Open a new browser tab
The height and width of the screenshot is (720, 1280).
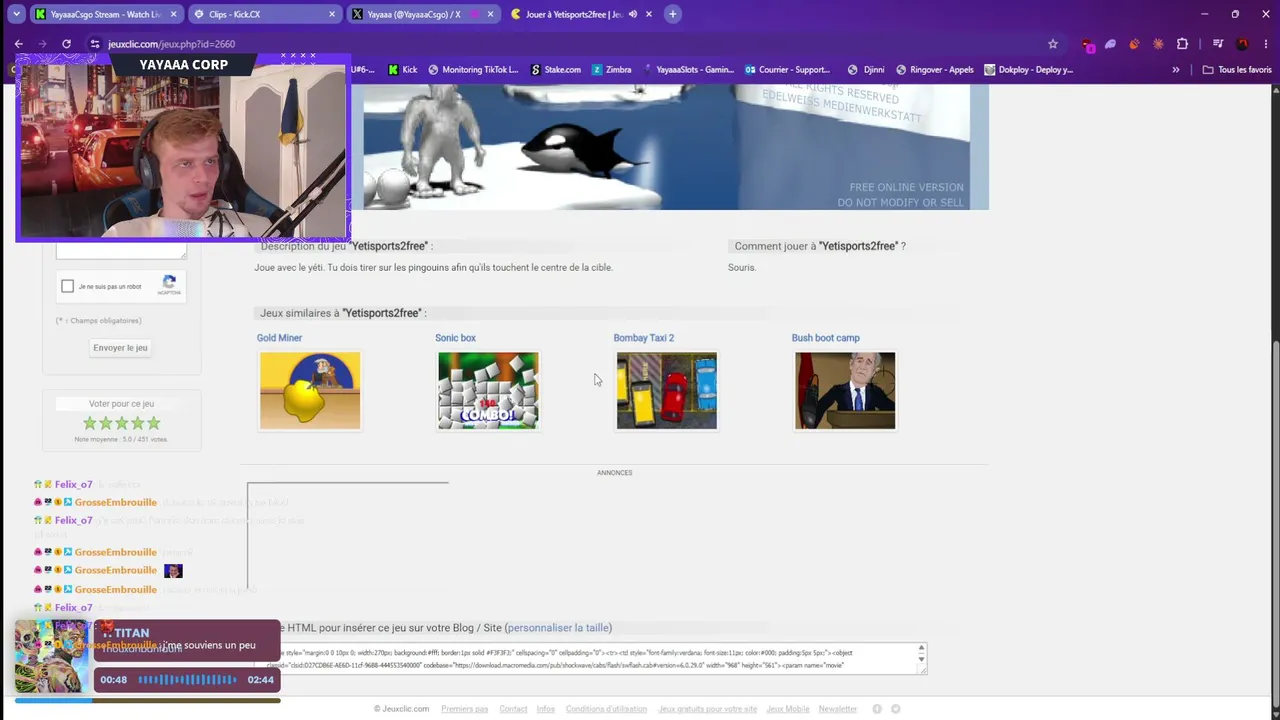[x=673, y=14]
